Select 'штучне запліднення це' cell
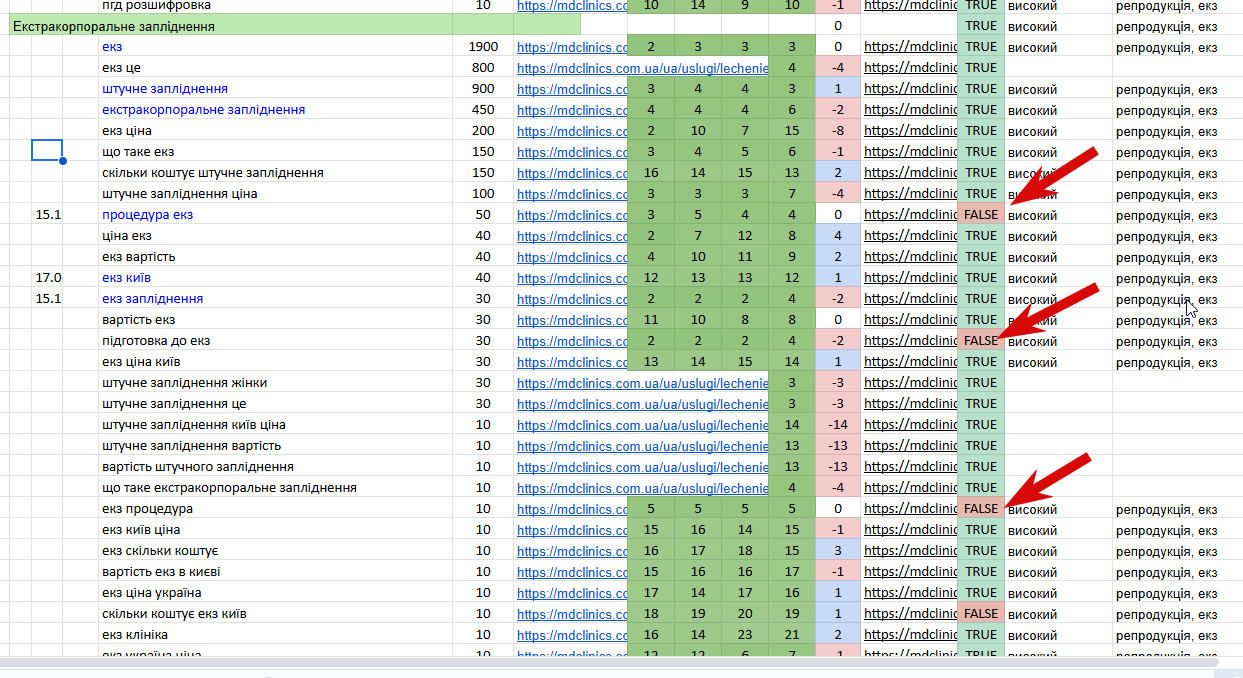Image resolution: width=1243 pixels, height=678 pixels. click(277, 404)
